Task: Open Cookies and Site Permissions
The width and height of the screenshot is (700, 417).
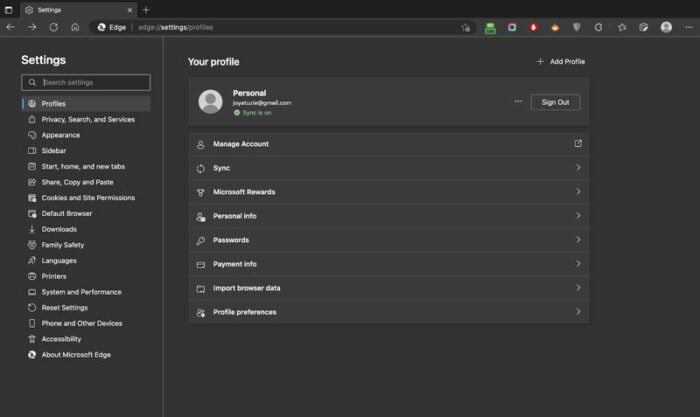Action: 86,198
